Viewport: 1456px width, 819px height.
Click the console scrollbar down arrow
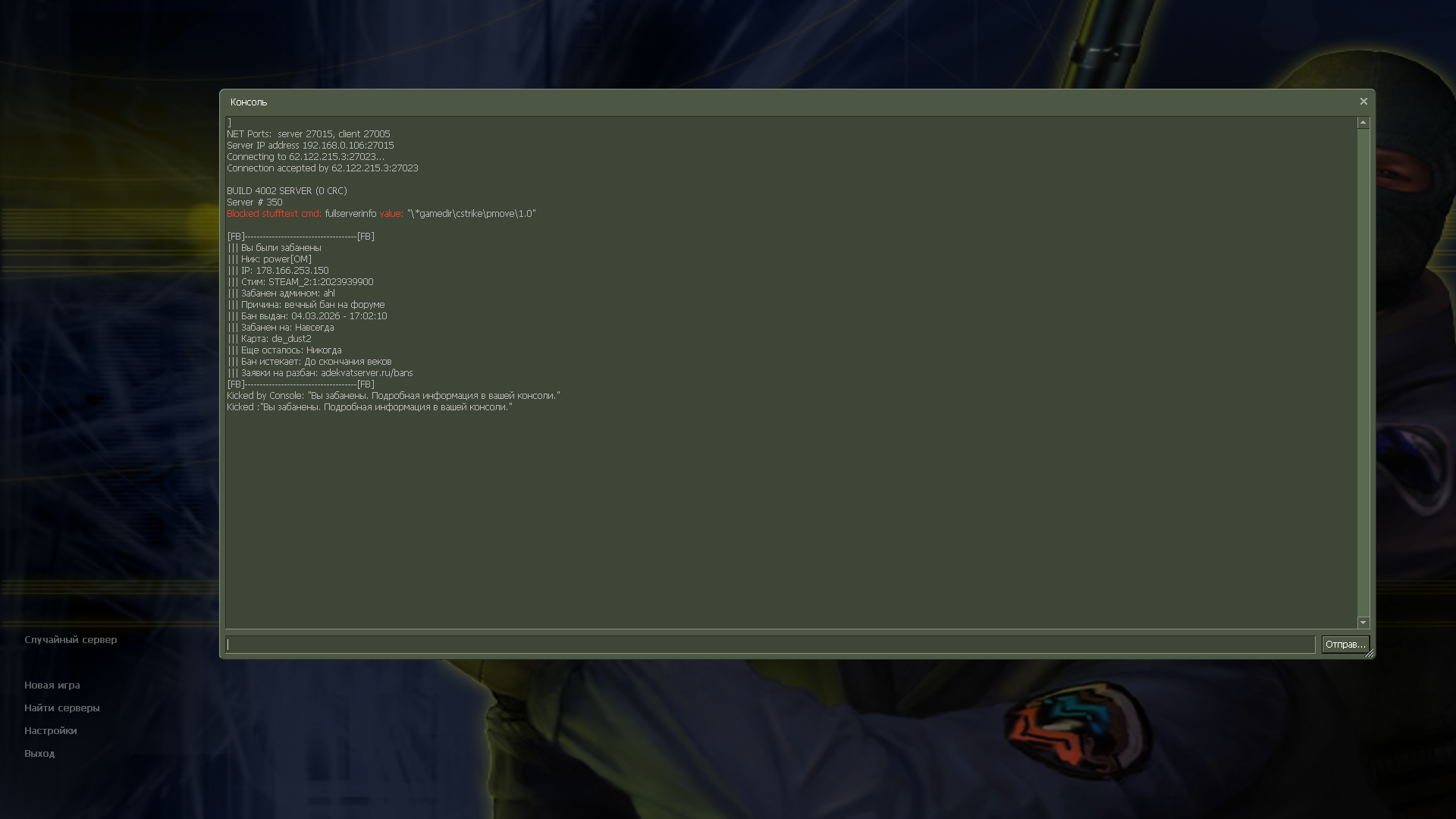[1363, 623]
